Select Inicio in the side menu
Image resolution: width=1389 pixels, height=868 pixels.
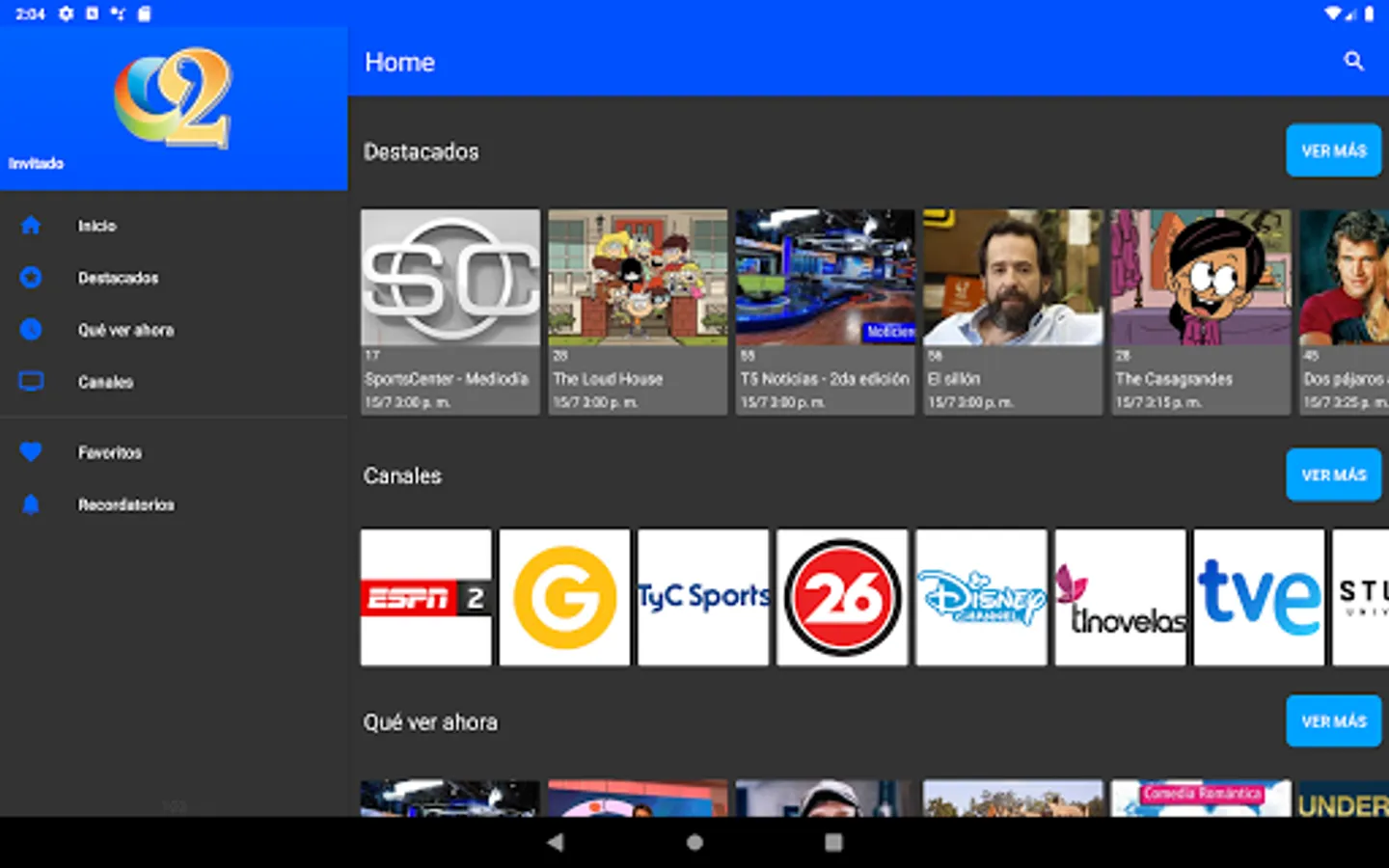(174, 226)
